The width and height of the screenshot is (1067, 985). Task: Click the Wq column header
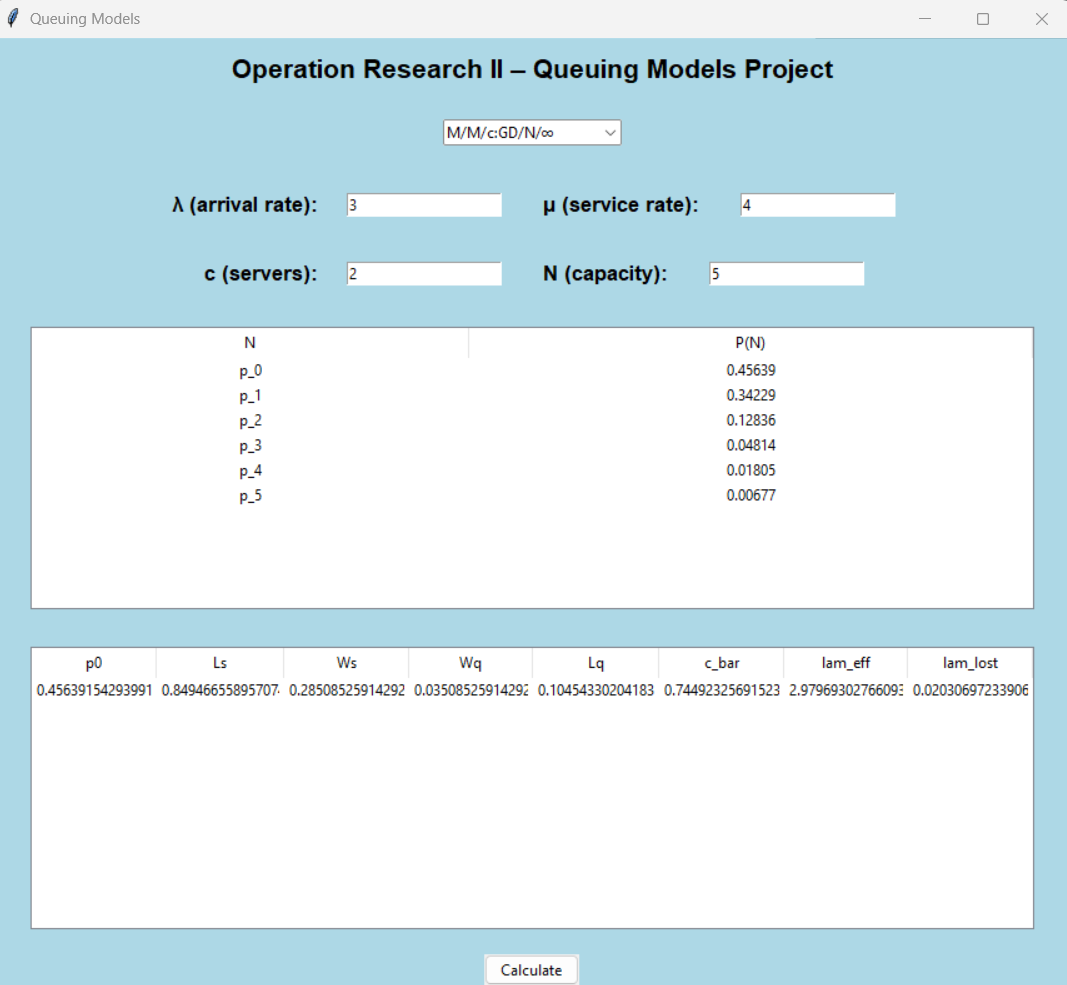point(470,662)
